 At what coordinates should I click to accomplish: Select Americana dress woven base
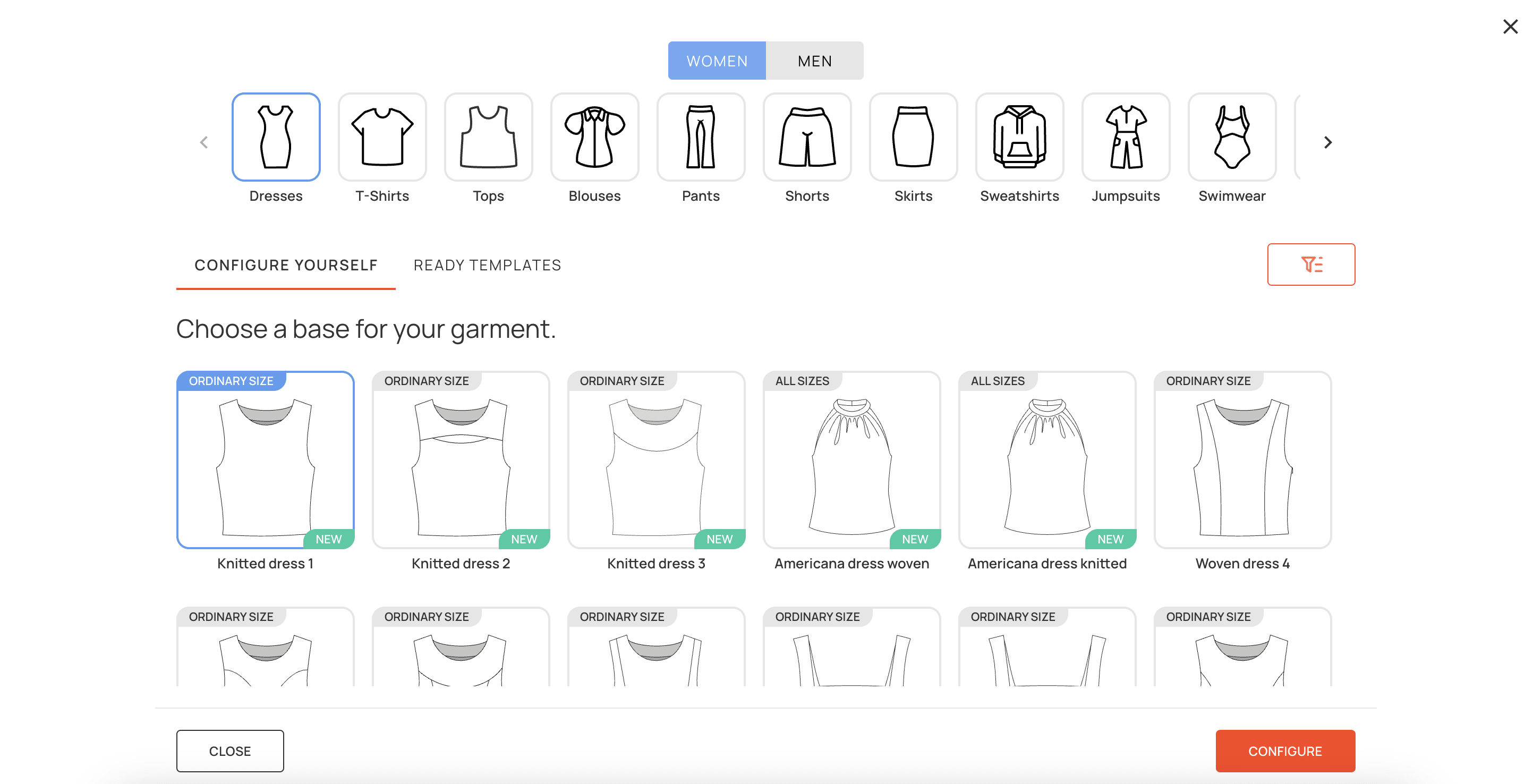pyautogui.click(x=851, y=460)
